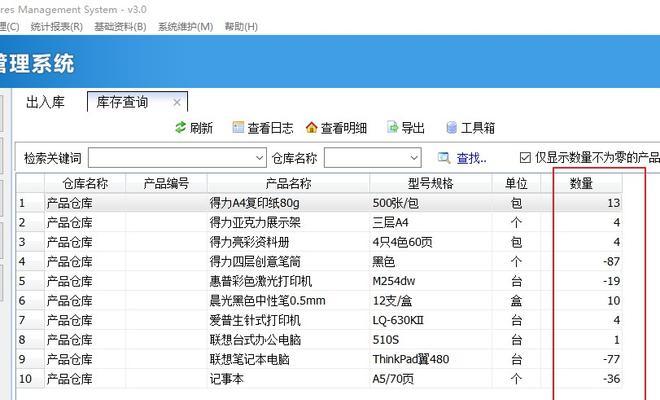The image size is (660, 400).
Task: Select row 得力四层创意笔筒
Action: (x=319, y=261)
